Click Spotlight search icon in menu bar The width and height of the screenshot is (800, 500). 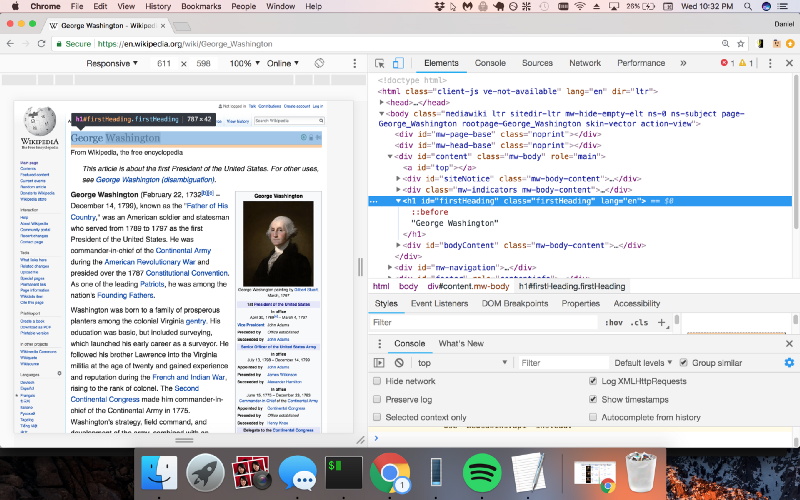click(x=747, y=7)
